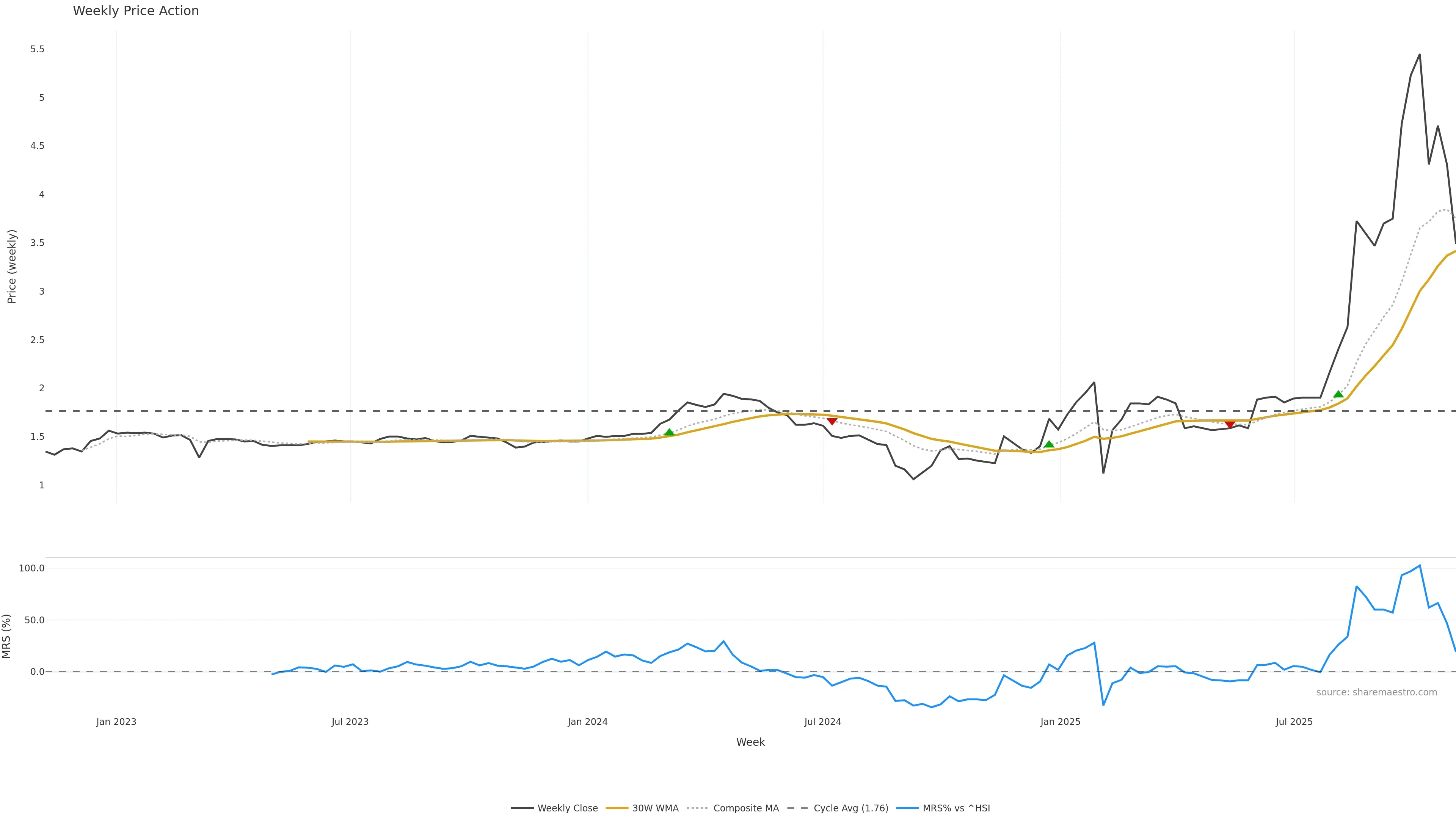The width and height of the screenshot is (1456, 819).
Task: Click the Week x-axis title
Action: pyautogui.click(x=750, y=742)
